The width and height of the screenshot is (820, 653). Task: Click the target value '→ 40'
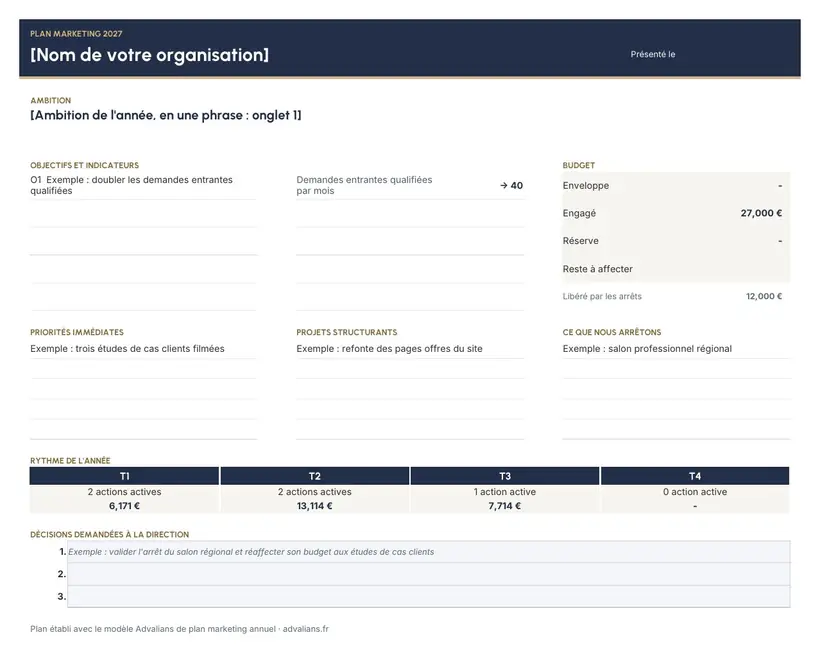[511, 186]
